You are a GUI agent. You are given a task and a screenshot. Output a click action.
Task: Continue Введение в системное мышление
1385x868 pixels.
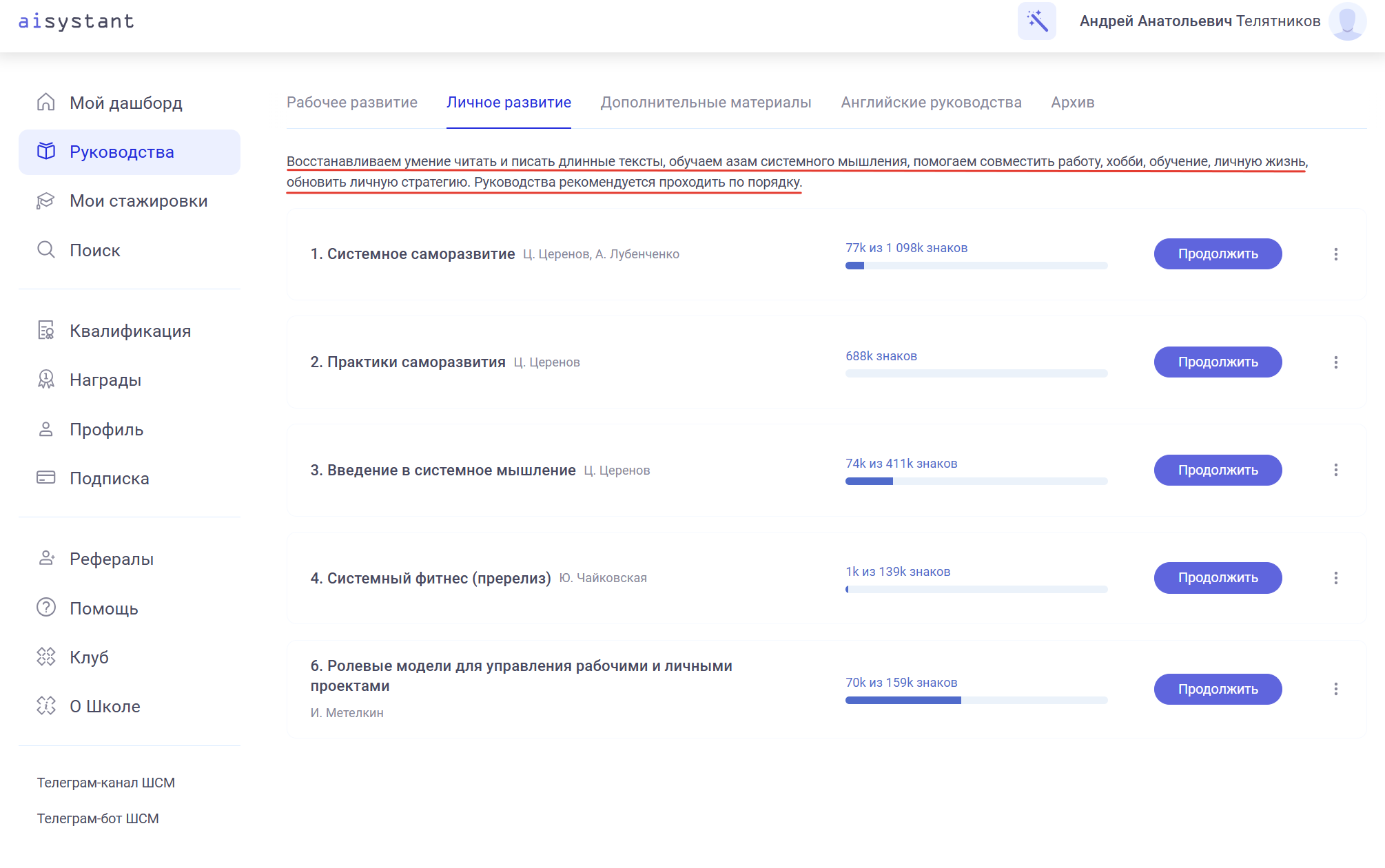[x=1218, y=471]
